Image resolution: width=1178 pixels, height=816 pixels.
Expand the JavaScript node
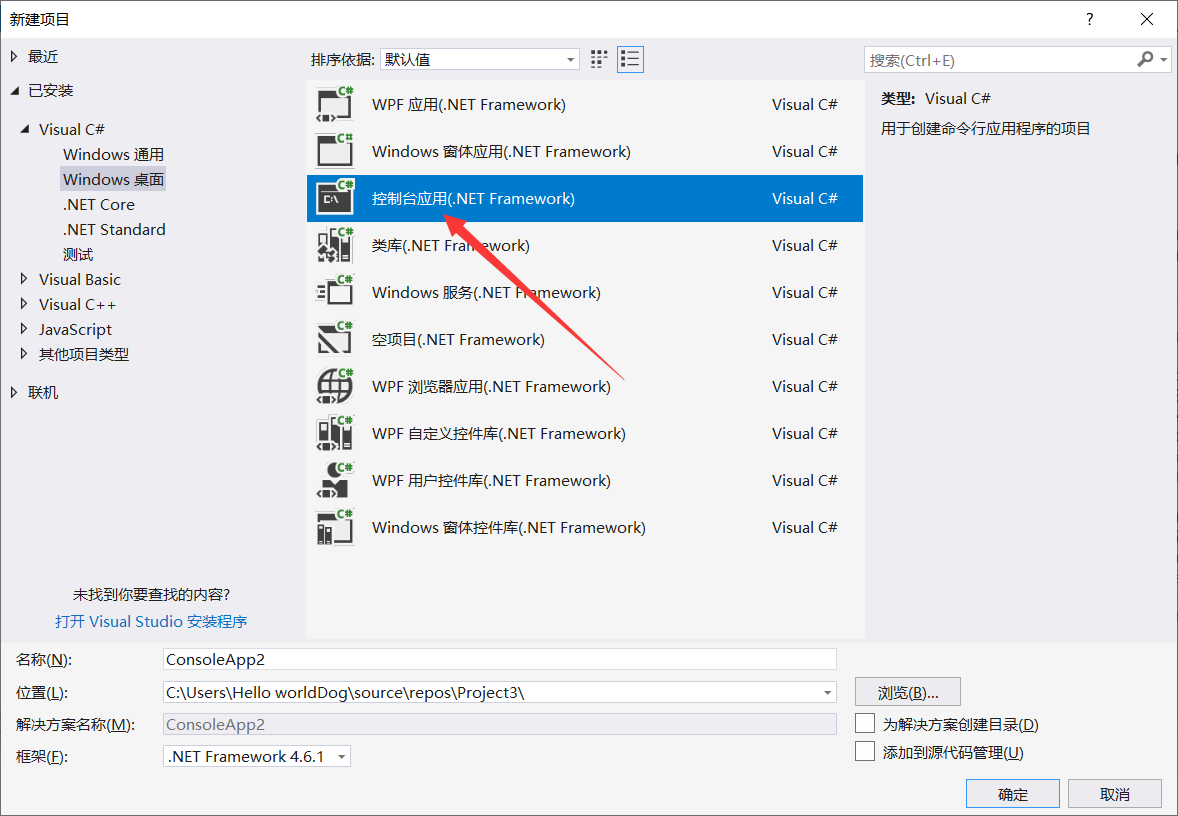24,329
